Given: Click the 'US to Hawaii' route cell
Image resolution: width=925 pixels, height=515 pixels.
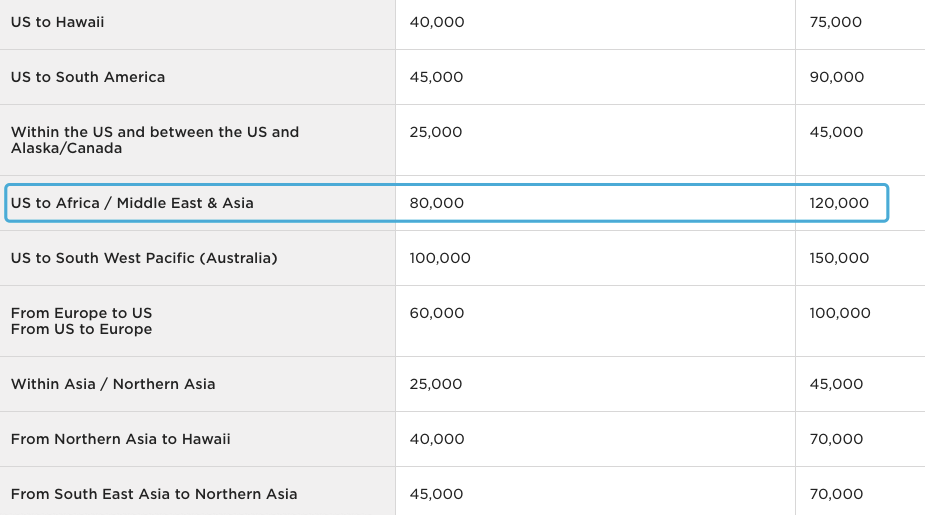Looking at the screenshot, I should pos(58,22).
